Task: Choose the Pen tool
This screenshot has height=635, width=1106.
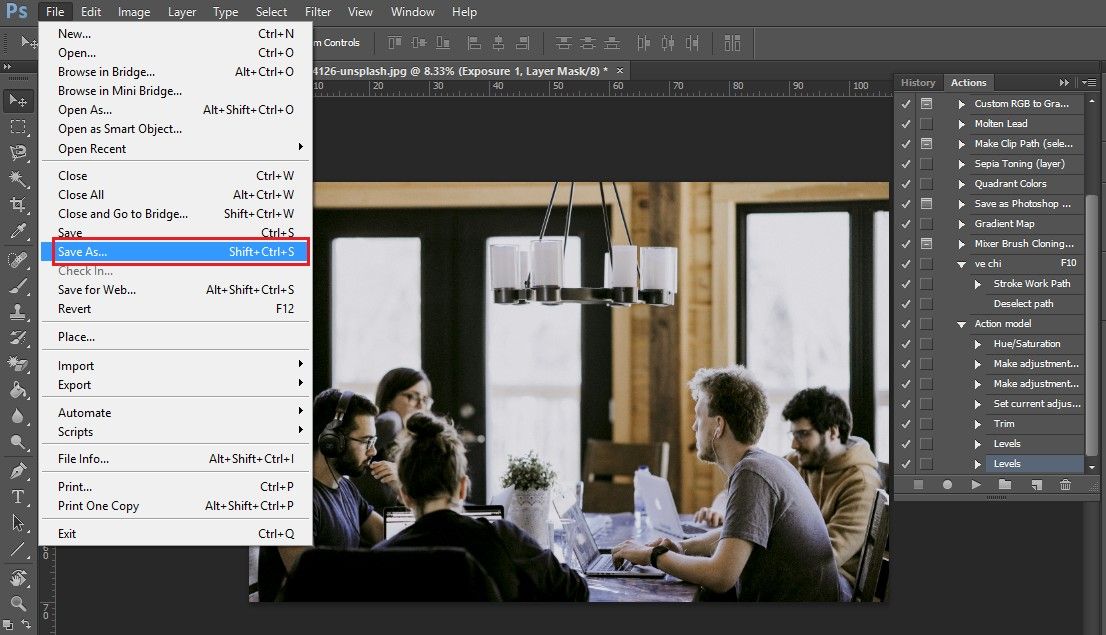Action: coord(18,471)
